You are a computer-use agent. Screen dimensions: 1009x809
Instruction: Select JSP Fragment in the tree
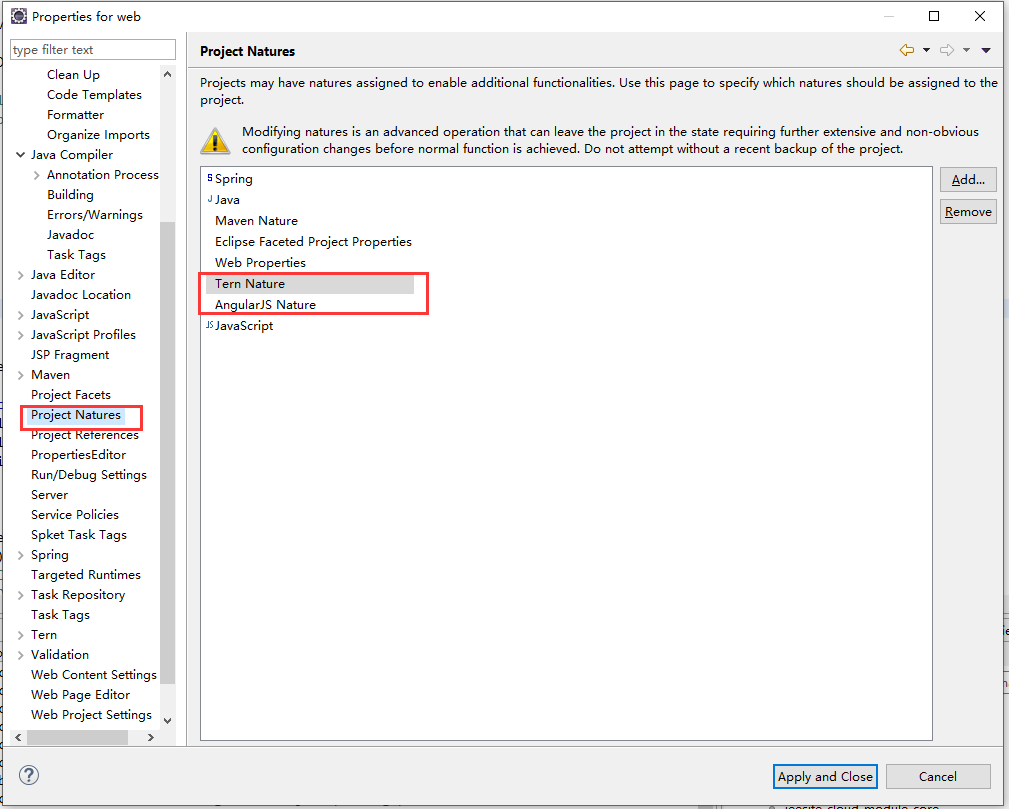pos(70,355)
